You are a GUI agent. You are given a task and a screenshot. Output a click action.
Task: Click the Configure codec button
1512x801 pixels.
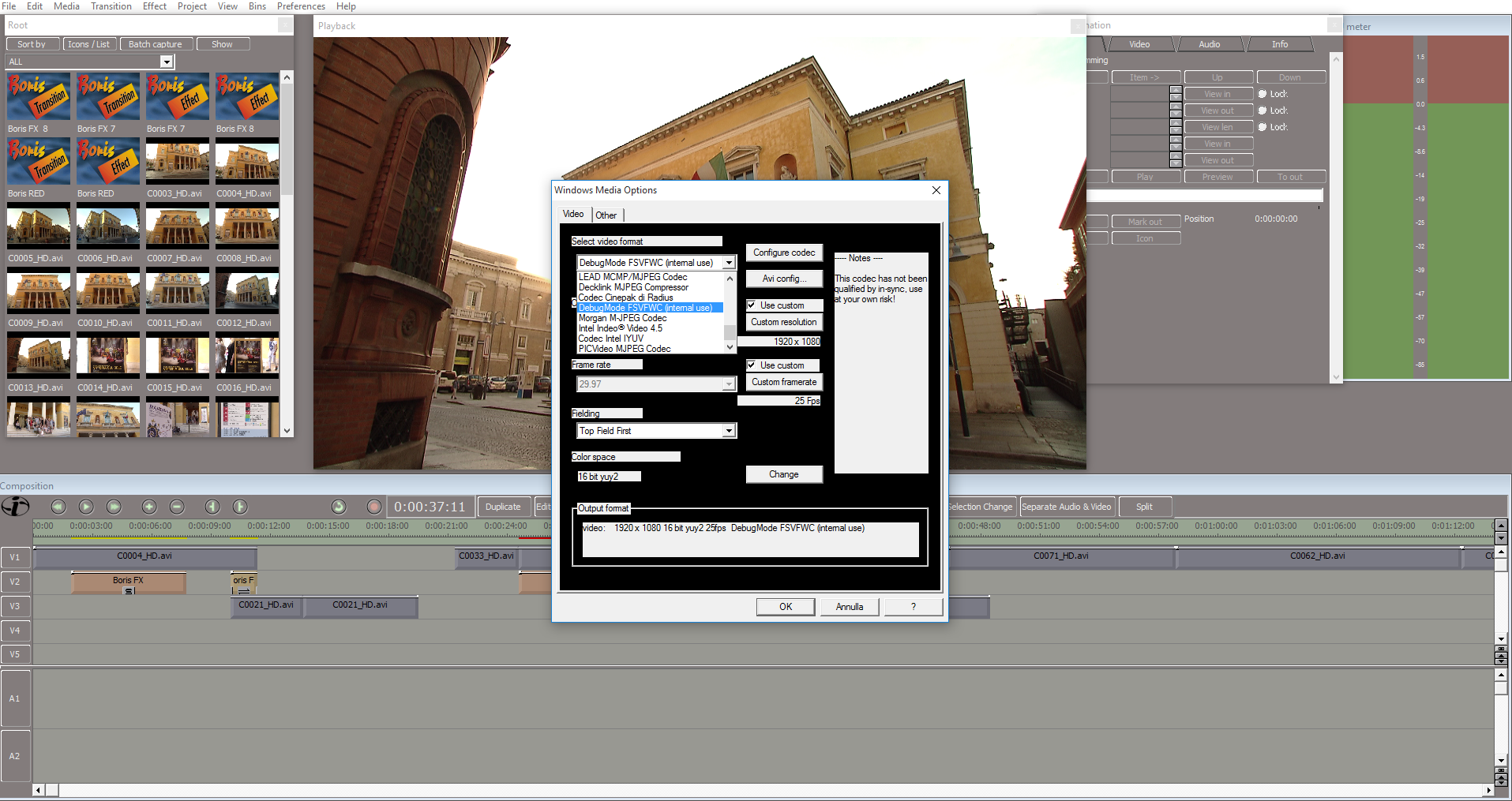pos(784,253)
